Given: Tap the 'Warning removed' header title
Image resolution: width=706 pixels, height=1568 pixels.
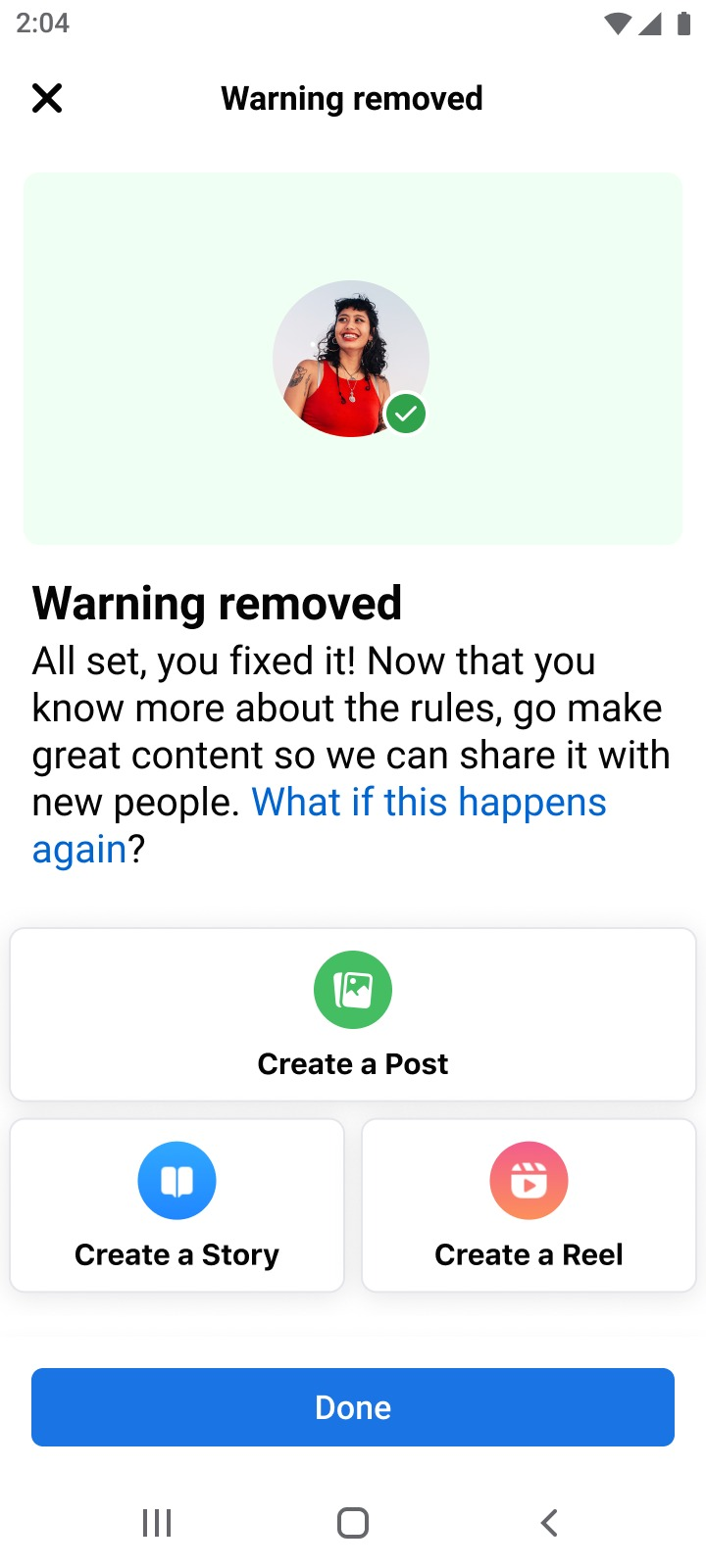Looking at the screenshot, I should pyautogui.click(x=352, y=98).
